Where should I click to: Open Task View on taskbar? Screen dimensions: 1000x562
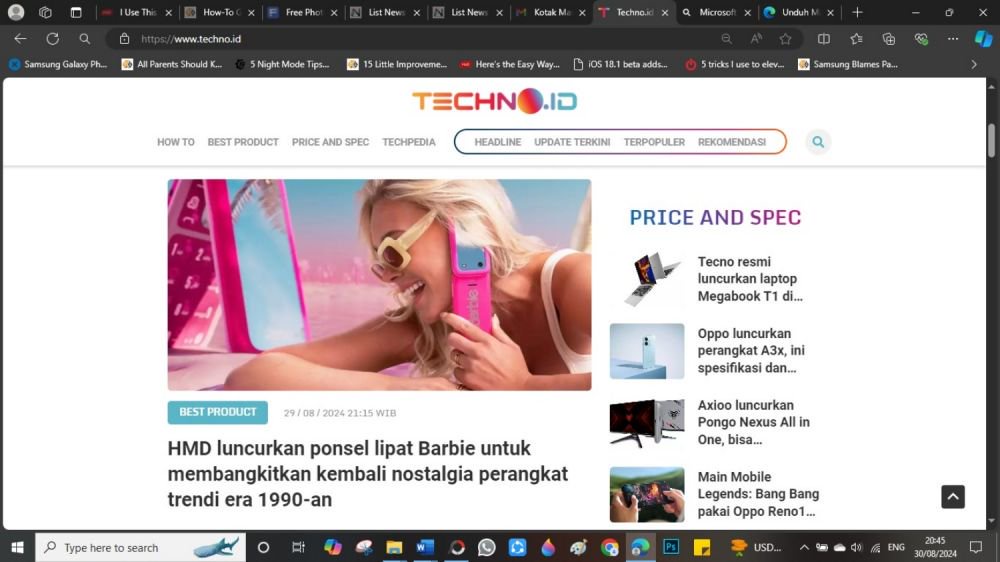(x=298, y=547)
